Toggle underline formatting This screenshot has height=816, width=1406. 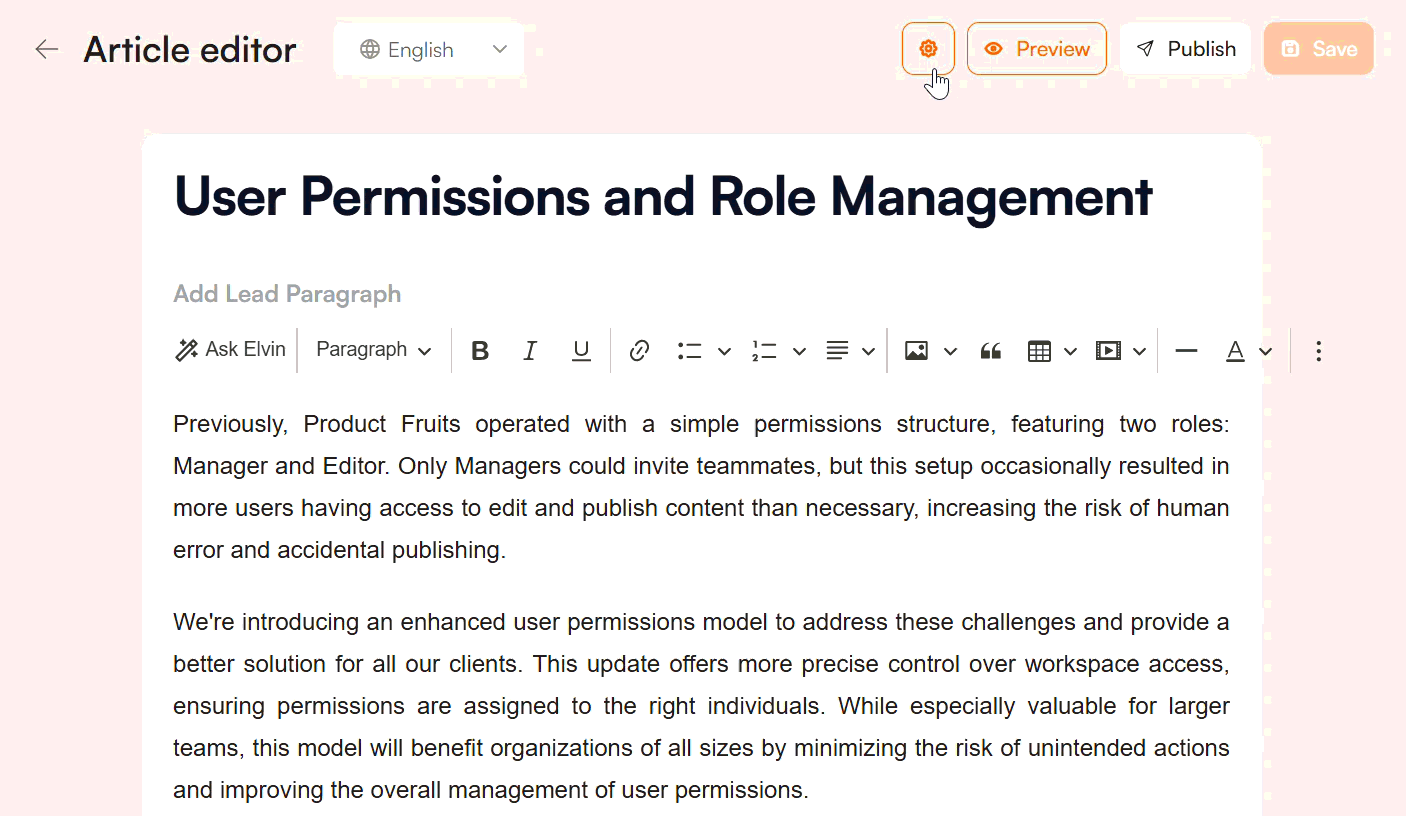(581, 351)
